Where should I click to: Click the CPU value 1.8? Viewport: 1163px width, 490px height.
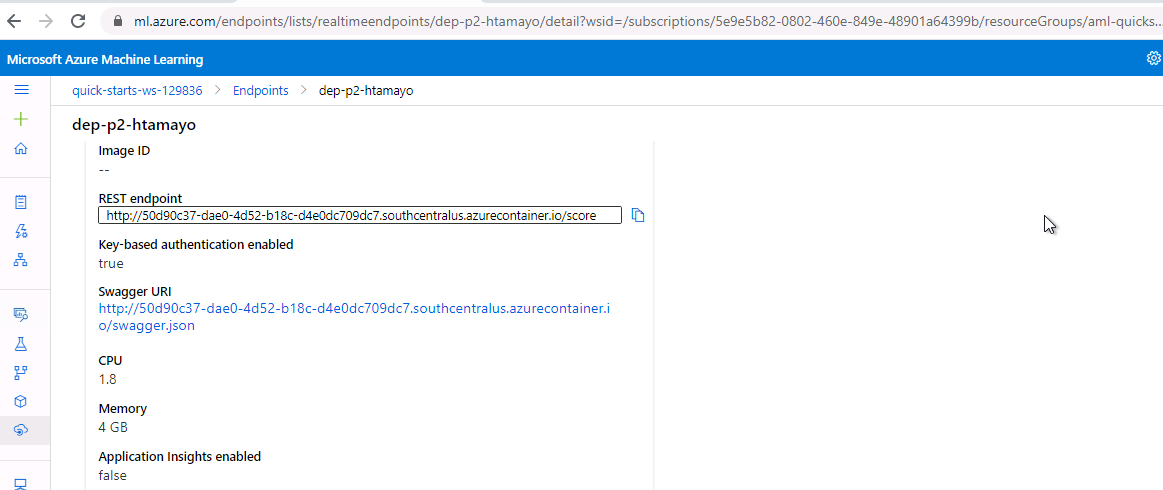click(108, 380)
